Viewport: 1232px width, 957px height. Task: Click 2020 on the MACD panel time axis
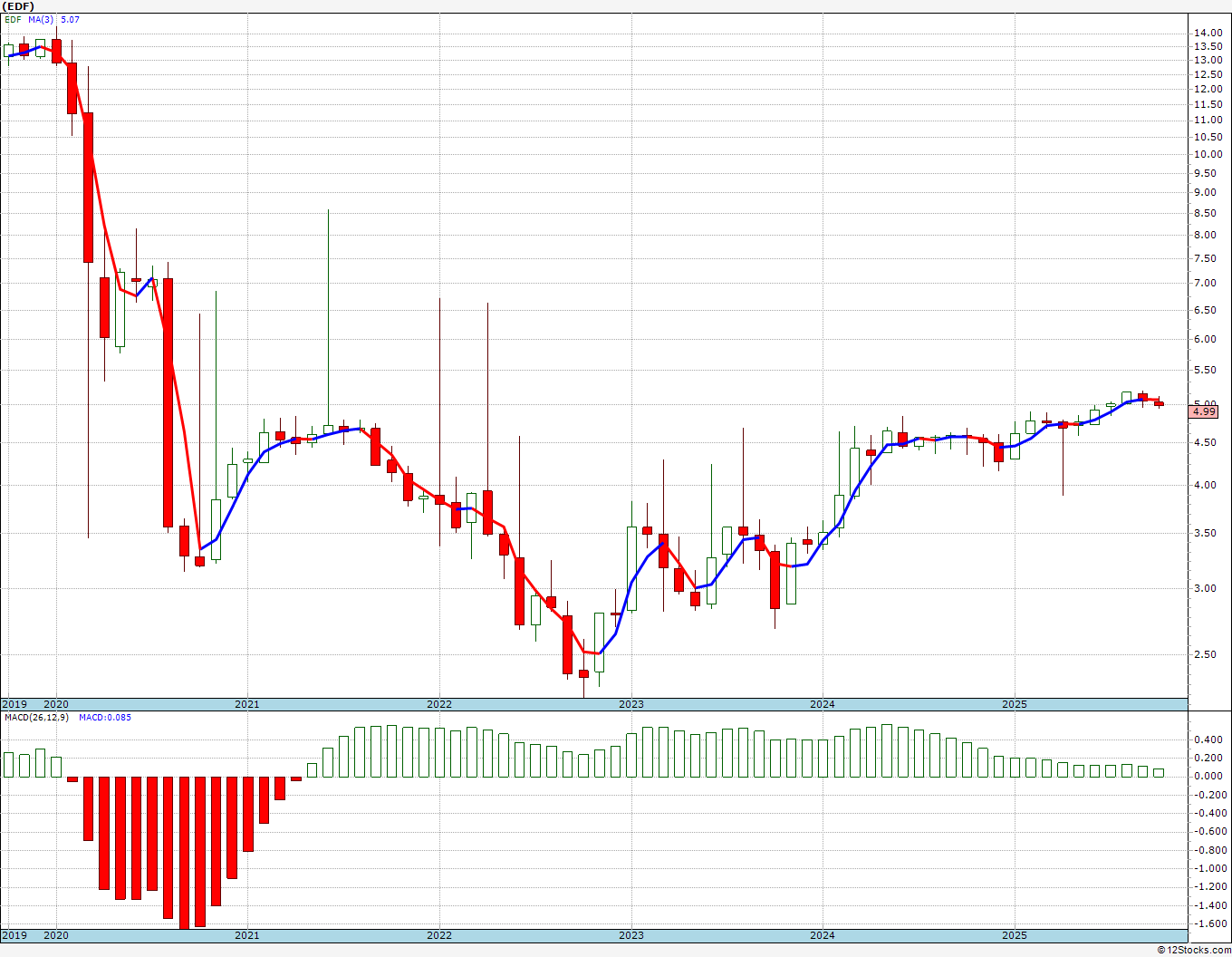(x=56, y=935)
